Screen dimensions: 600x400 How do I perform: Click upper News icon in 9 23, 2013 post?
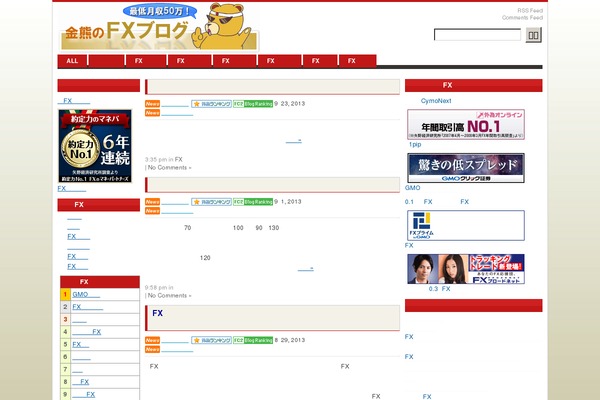[x=152, y=104]
